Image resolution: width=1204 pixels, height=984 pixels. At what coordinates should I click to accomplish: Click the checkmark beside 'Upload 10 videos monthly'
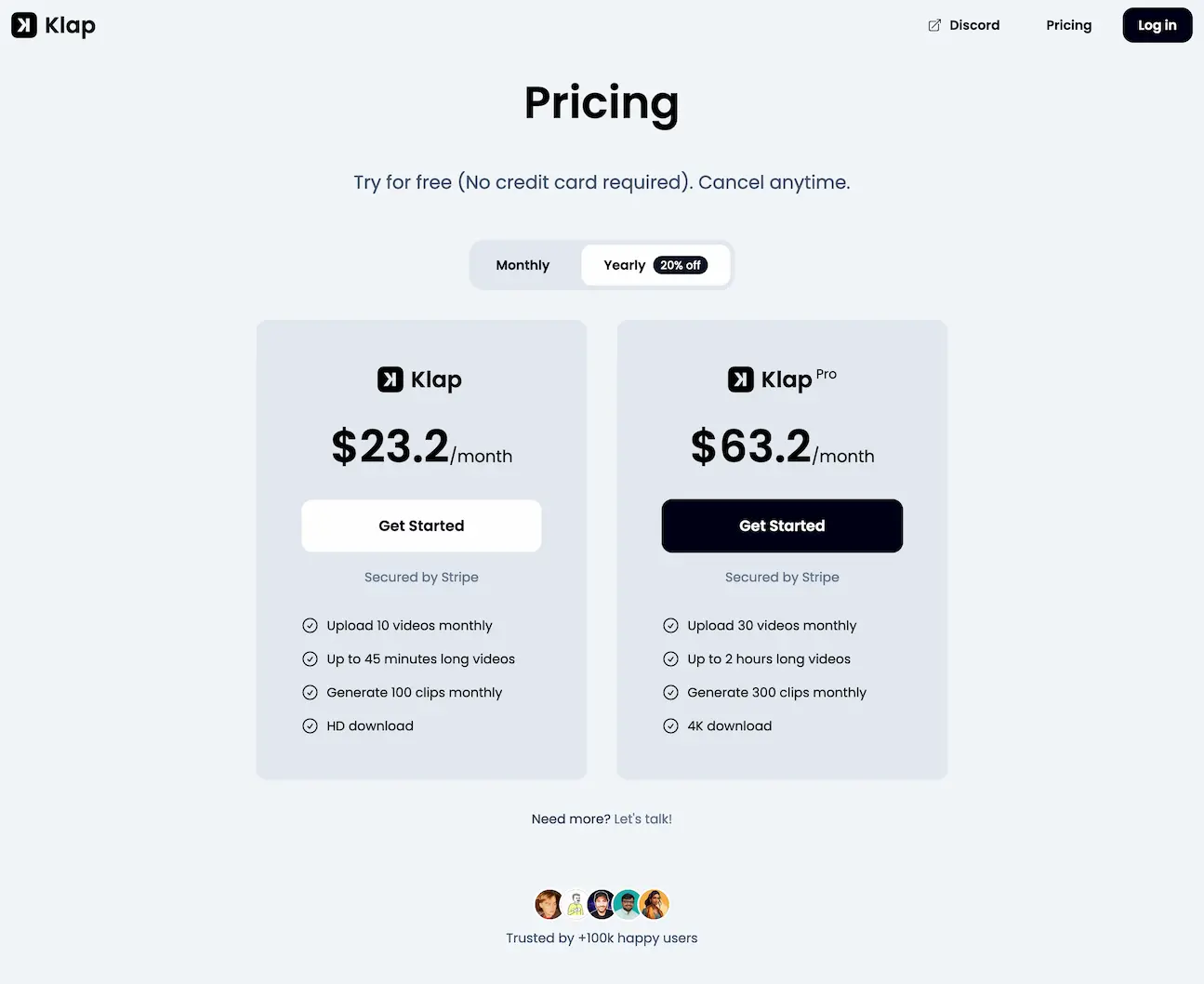310,625
